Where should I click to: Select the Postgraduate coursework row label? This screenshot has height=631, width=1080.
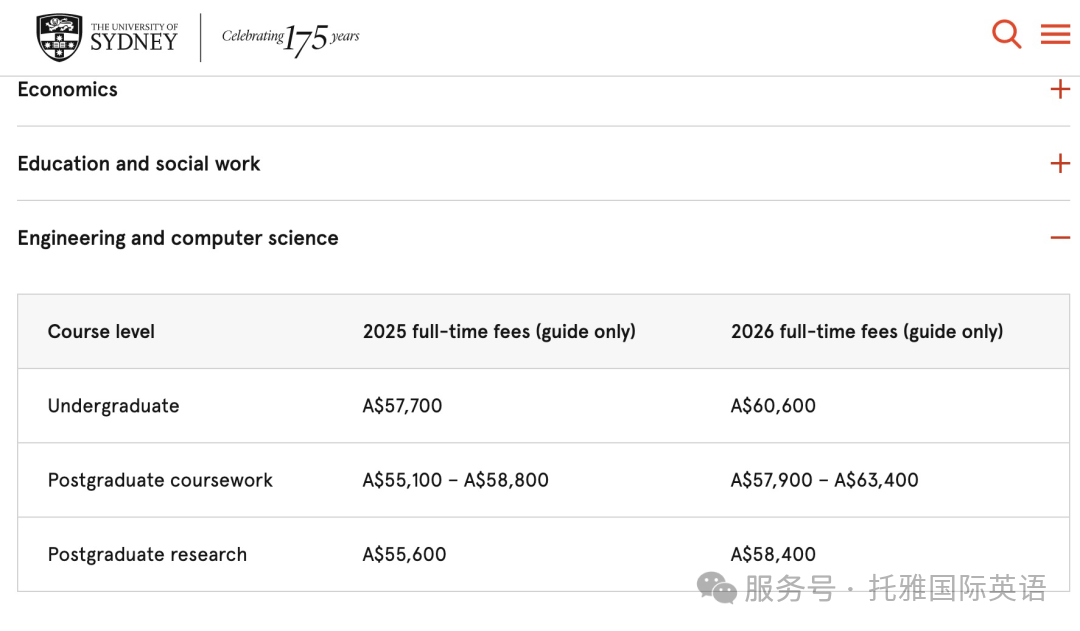[160, 480]
